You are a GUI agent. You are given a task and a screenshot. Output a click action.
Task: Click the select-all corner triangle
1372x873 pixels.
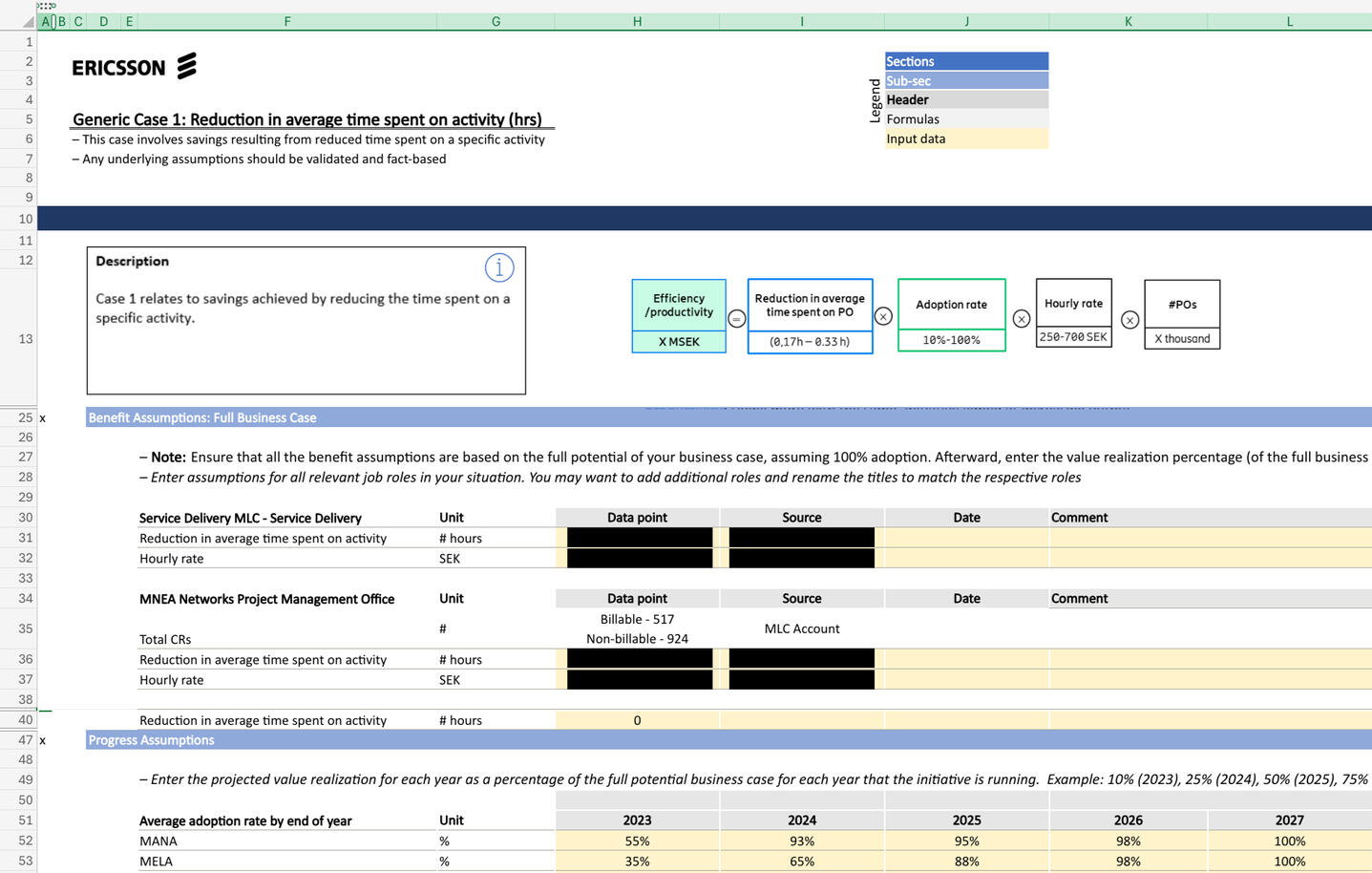click(x=28, y=21)
